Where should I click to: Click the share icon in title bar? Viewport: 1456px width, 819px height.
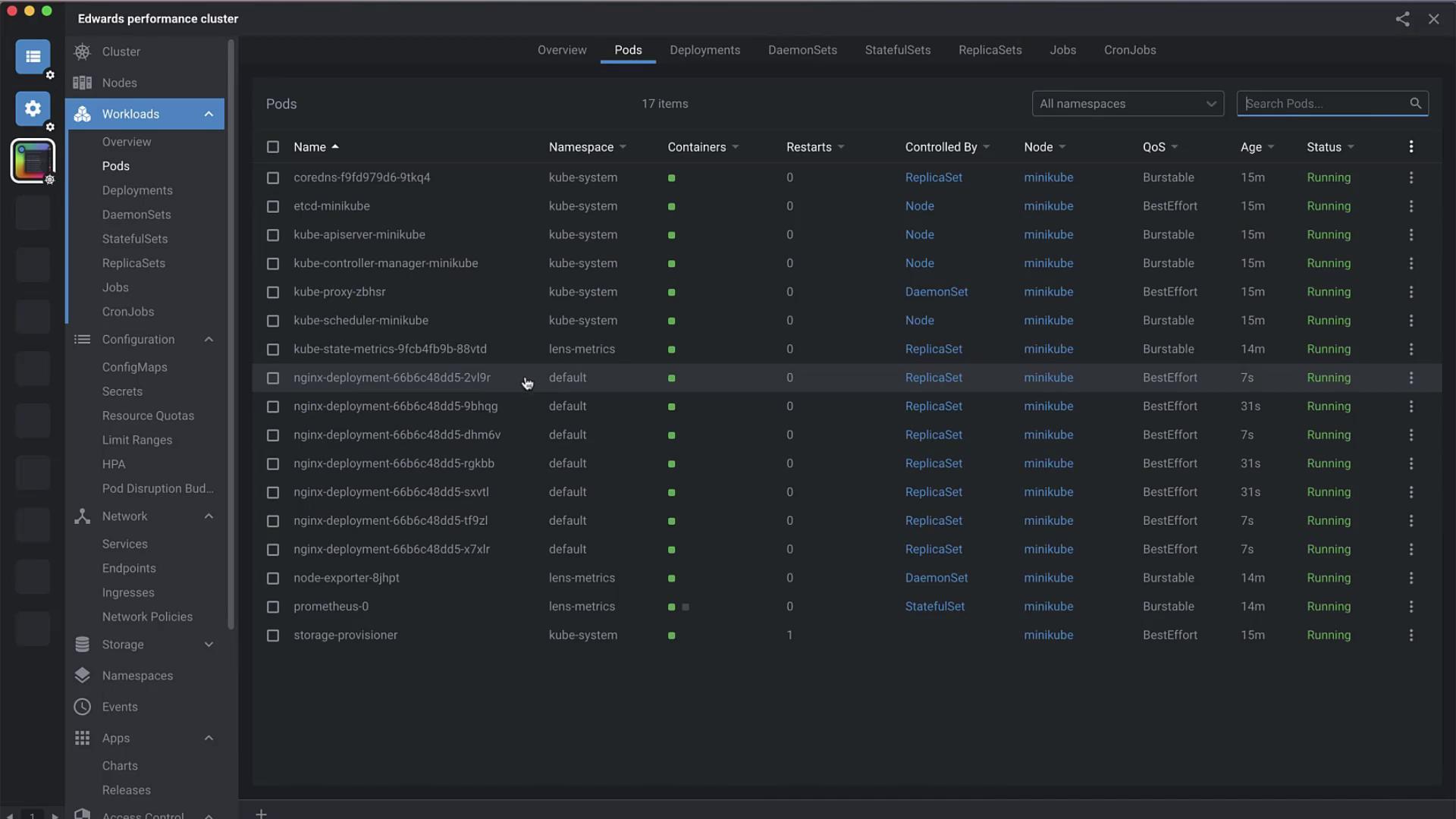[x=1402, y=19]
